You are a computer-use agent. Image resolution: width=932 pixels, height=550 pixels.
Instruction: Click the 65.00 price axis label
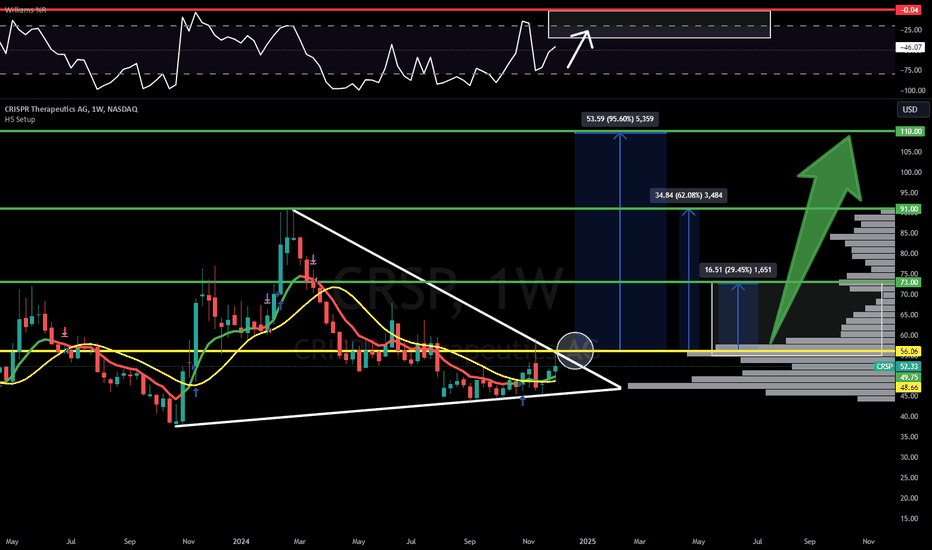pyautogui.click(x=911, y=315)
